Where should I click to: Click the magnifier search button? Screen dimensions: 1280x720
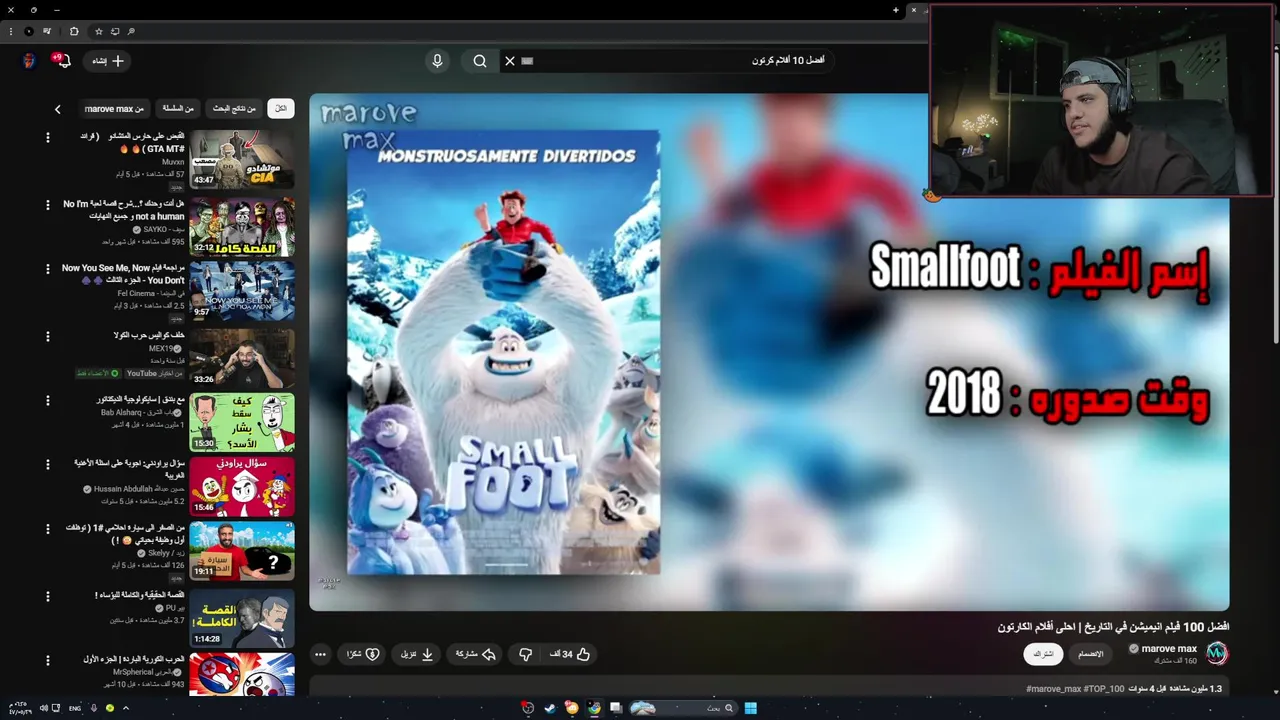(x=480, y=61)
